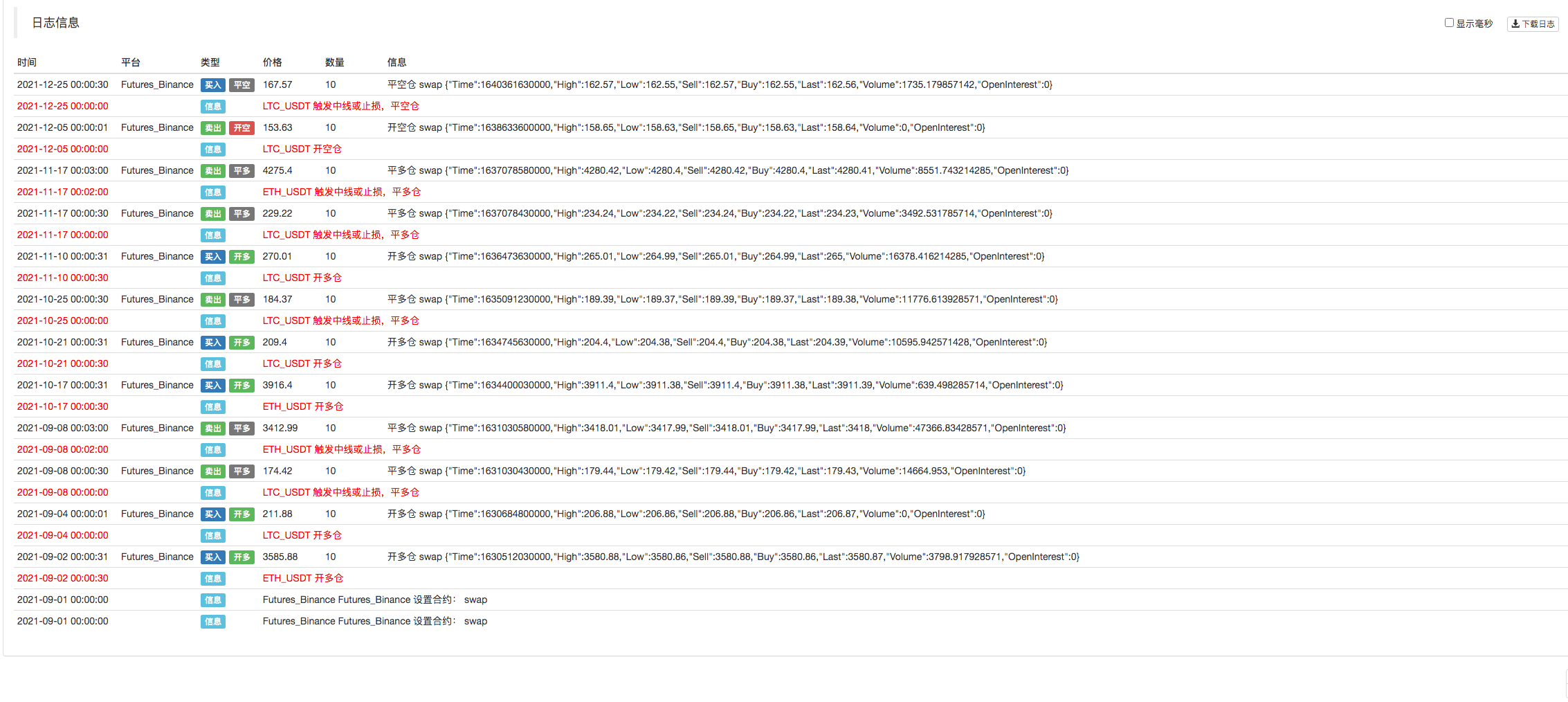
Task: Click the red 开空 type badge
Action: pyautogui.click(x=241, y=128)
